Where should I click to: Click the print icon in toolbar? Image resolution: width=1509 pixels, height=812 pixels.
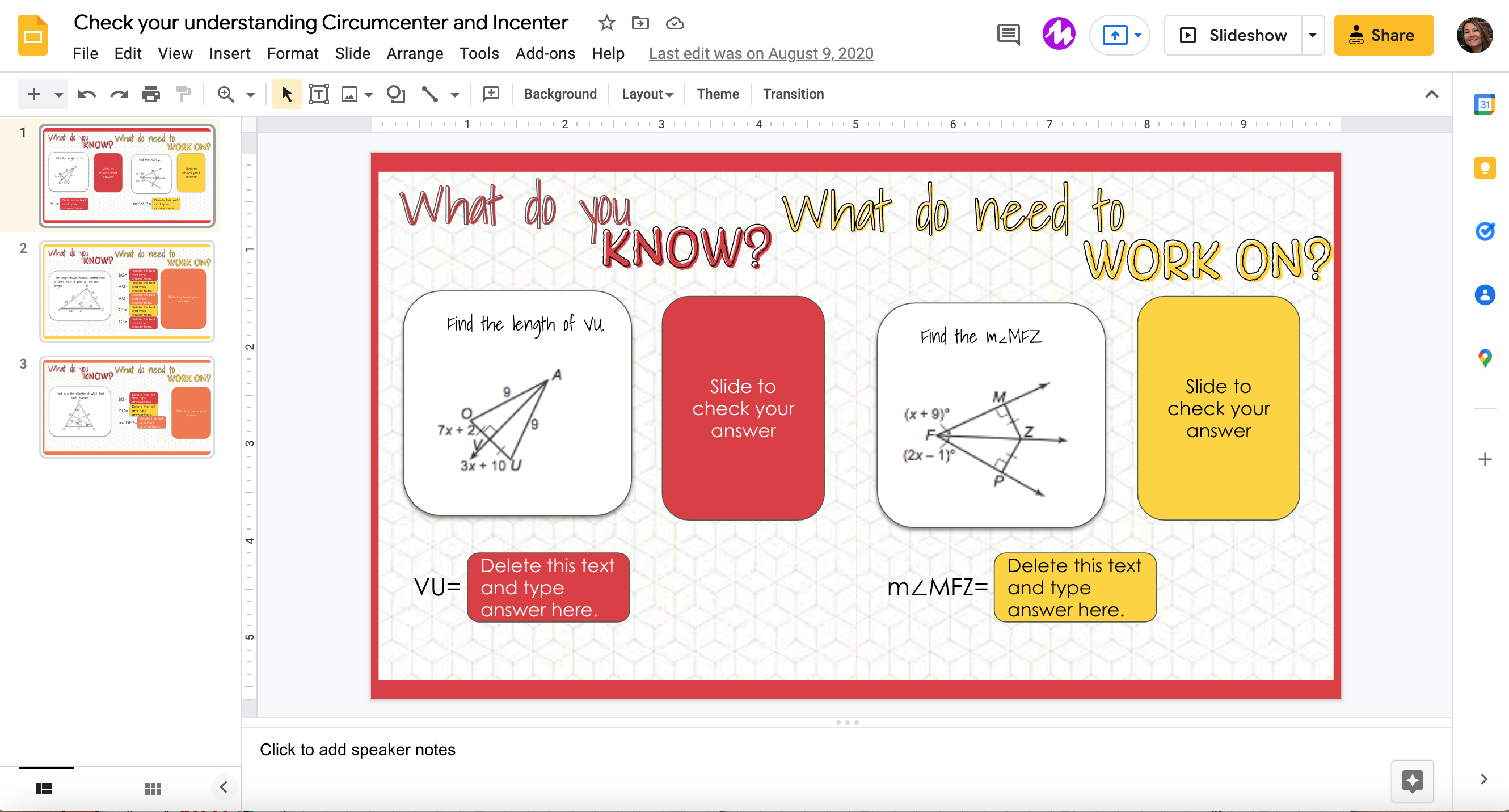(x=150, y=94)
